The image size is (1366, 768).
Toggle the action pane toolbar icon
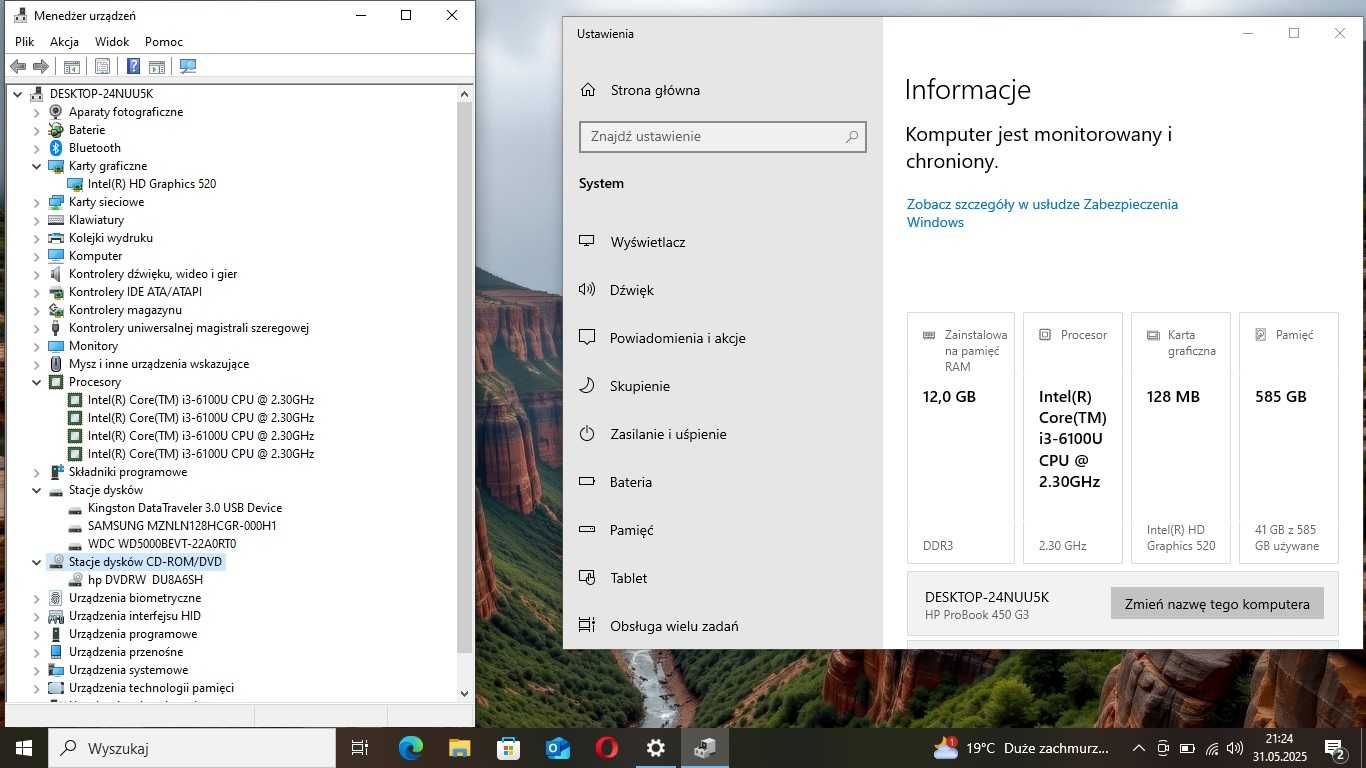point(157,67)
